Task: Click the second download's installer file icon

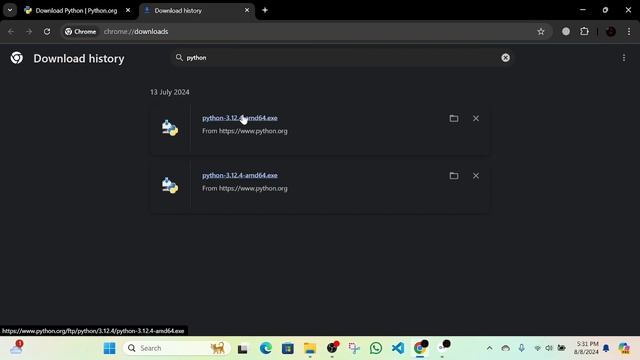Action: pyautogui.click(x=169, y=185)
